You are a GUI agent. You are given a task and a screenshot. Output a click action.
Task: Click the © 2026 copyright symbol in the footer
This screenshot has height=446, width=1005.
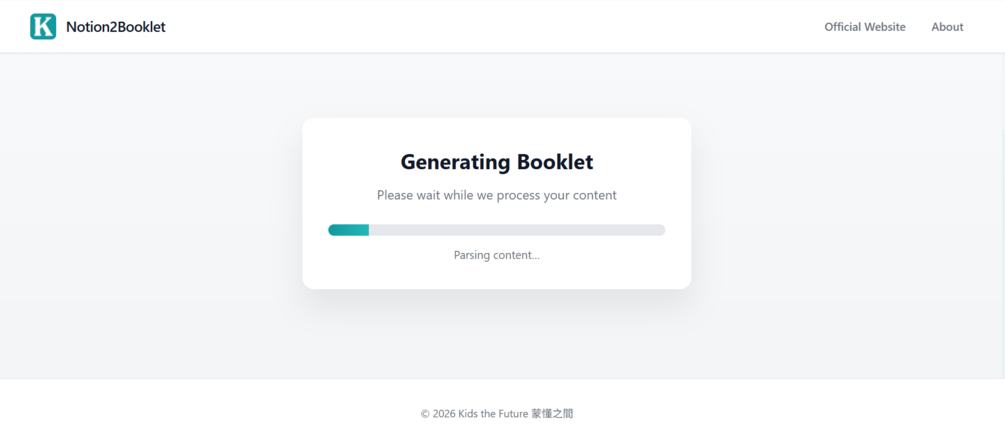tap(426, 413)
